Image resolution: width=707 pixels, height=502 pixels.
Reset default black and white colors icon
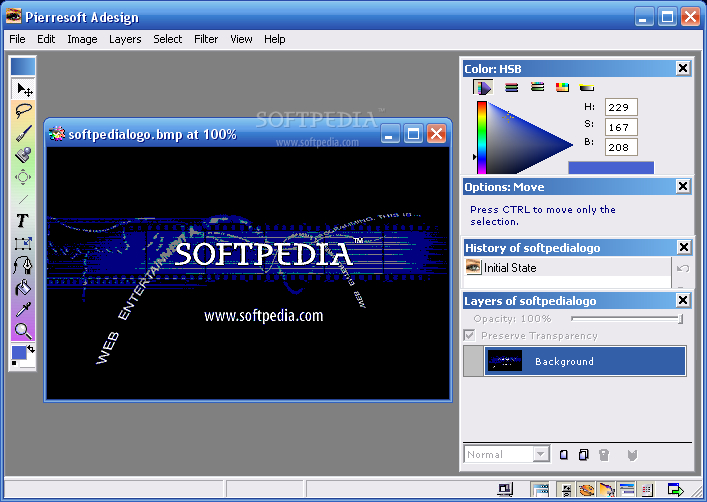pos(14,363)
